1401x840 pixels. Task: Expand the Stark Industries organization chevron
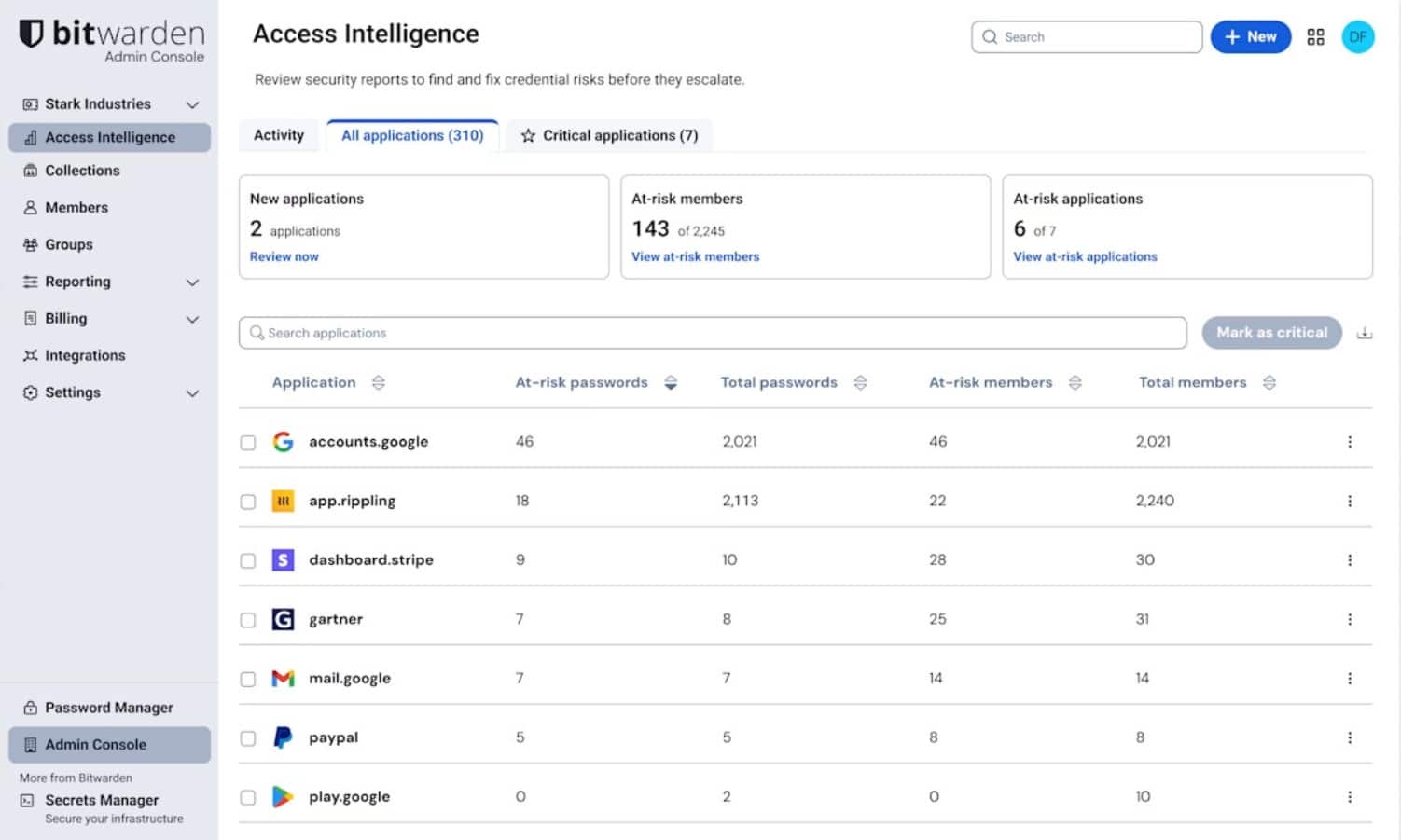coord(192,104)
